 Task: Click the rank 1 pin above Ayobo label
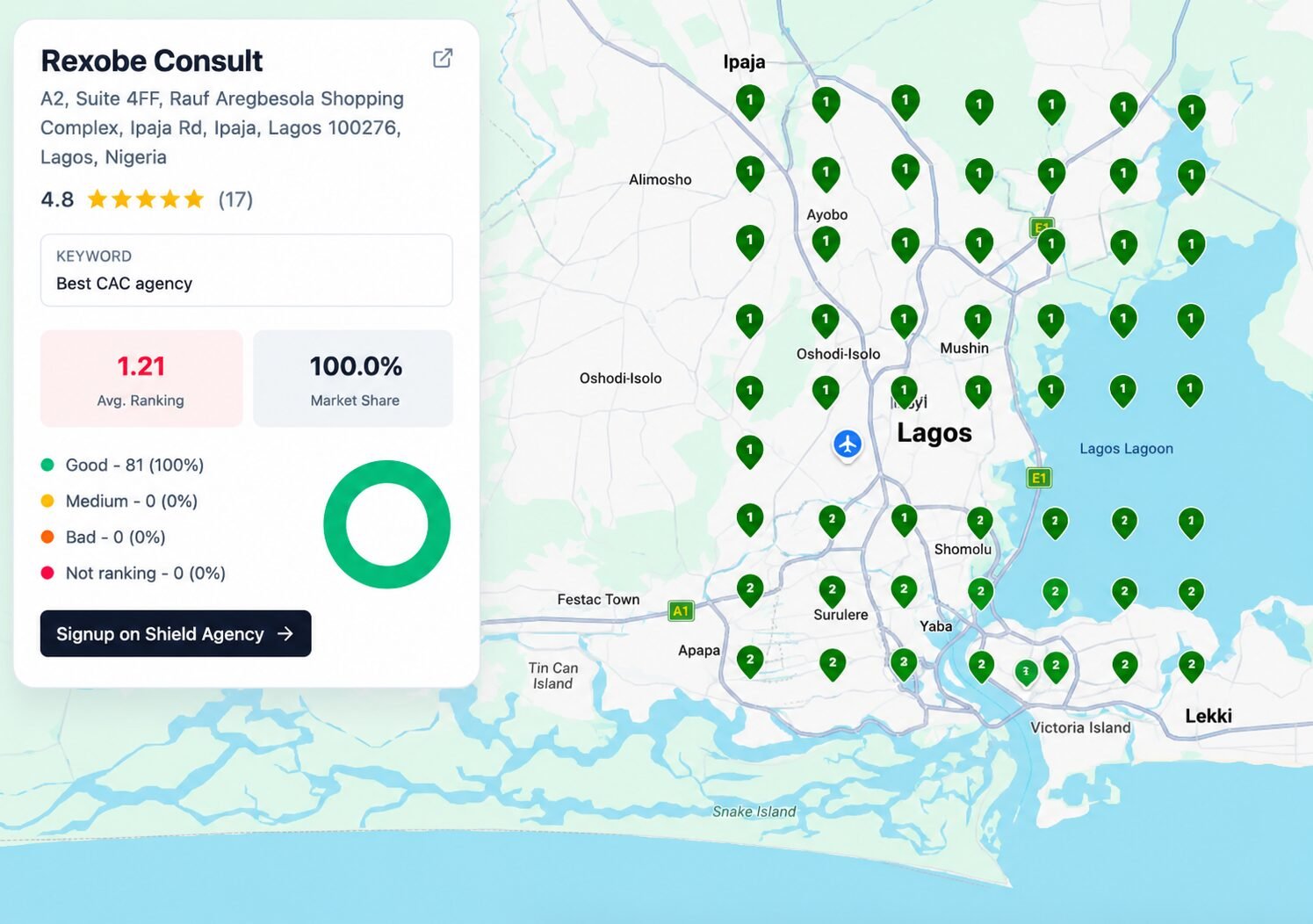(826, 175)
